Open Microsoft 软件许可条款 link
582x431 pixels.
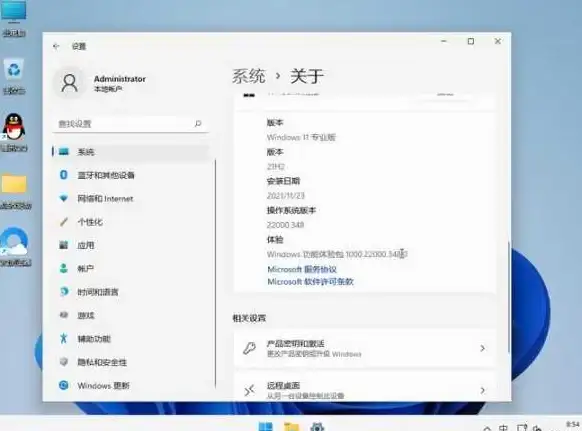310,282
